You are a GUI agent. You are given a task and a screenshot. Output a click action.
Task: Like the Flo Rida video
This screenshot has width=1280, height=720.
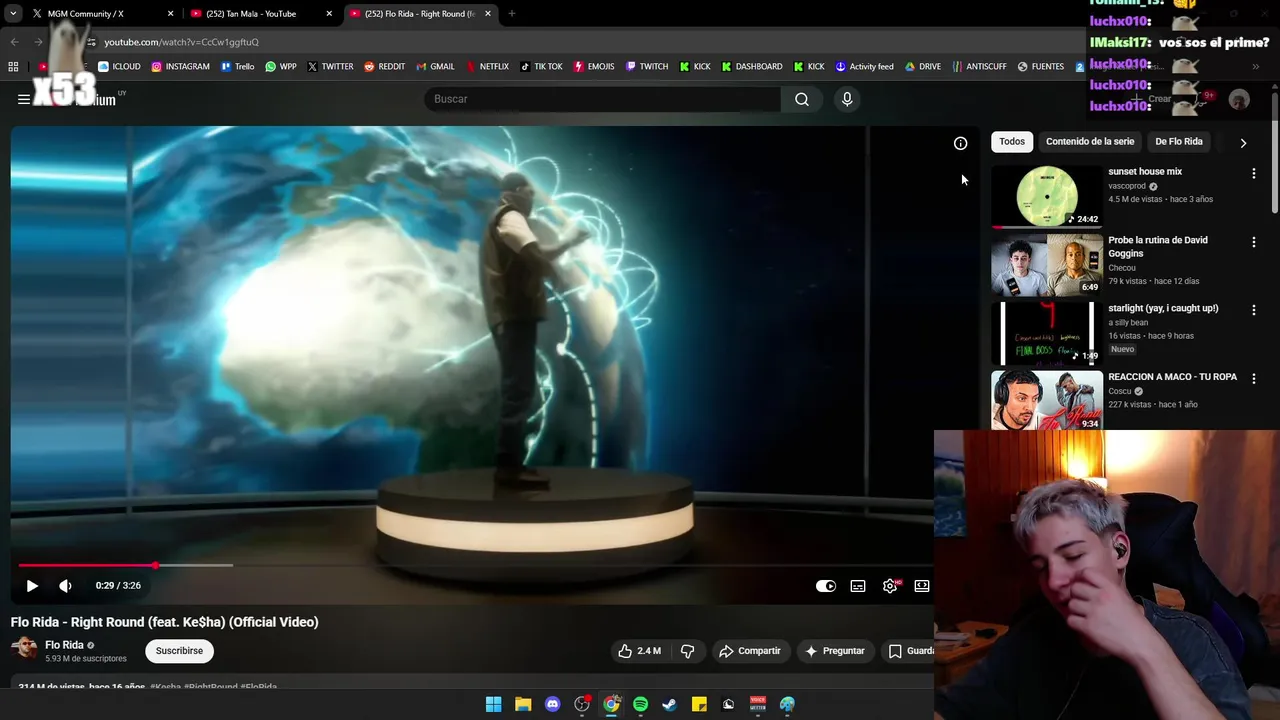[x=639, y=651]
